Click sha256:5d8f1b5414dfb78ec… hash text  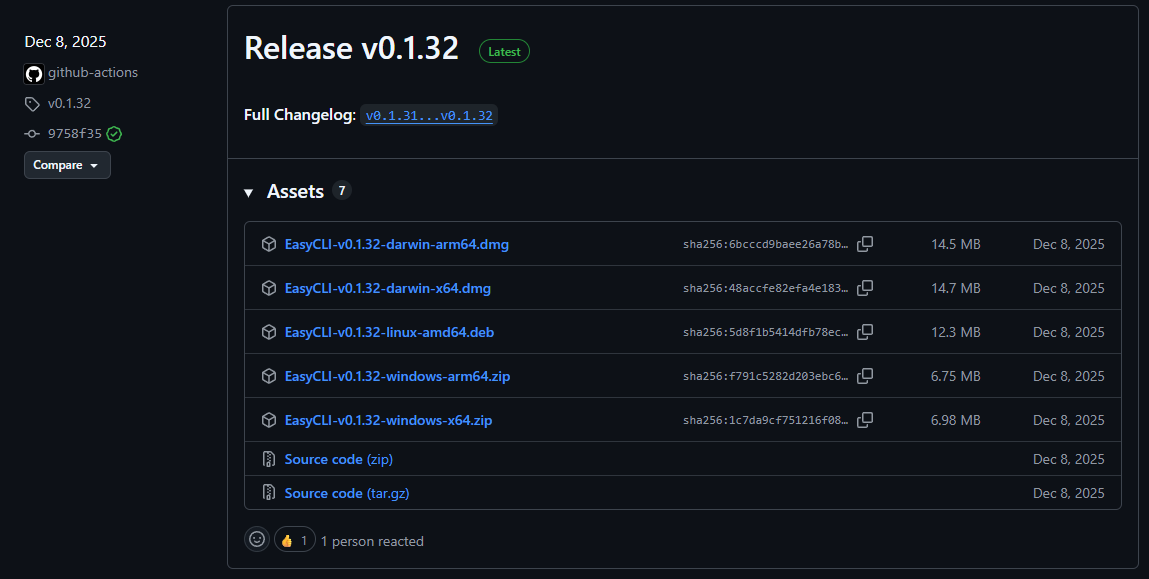[765, 332]
